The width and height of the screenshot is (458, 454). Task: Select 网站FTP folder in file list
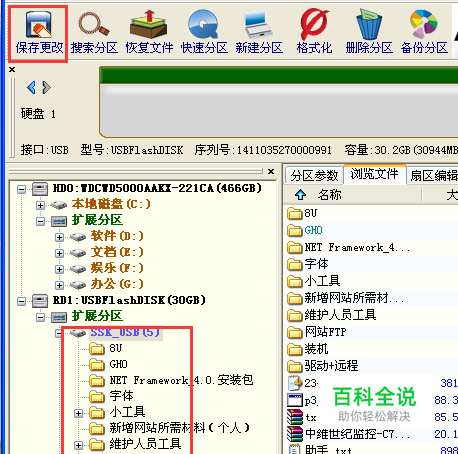[x=325, y=332]
